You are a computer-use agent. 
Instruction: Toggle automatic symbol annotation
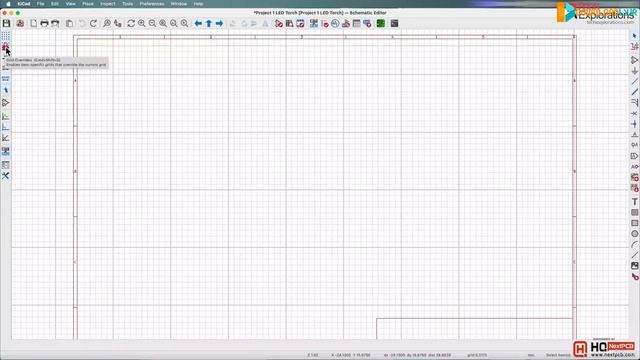[x=5, y=151]
